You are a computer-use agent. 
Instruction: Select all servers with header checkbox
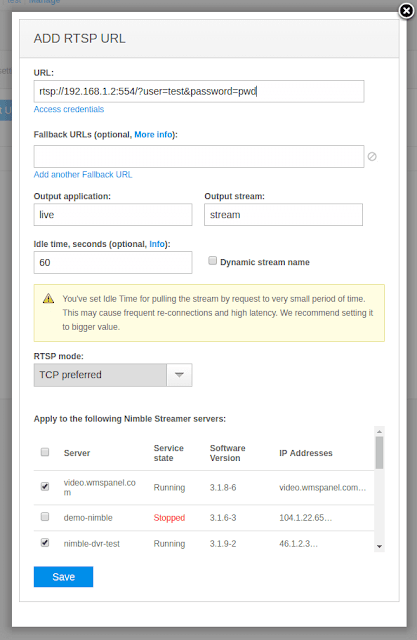click(x=45, y=452)
